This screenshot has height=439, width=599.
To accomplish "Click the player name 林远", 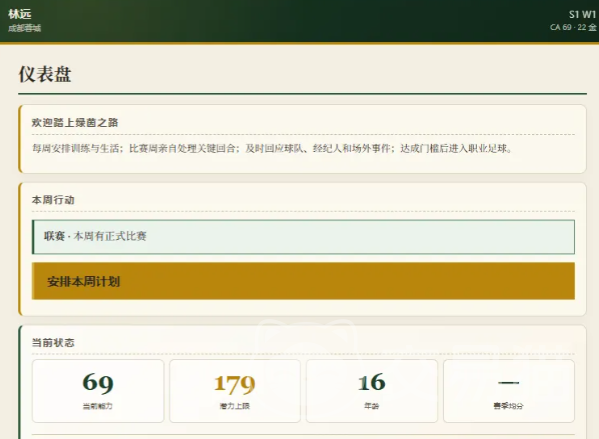I will [x=19, y=14].
